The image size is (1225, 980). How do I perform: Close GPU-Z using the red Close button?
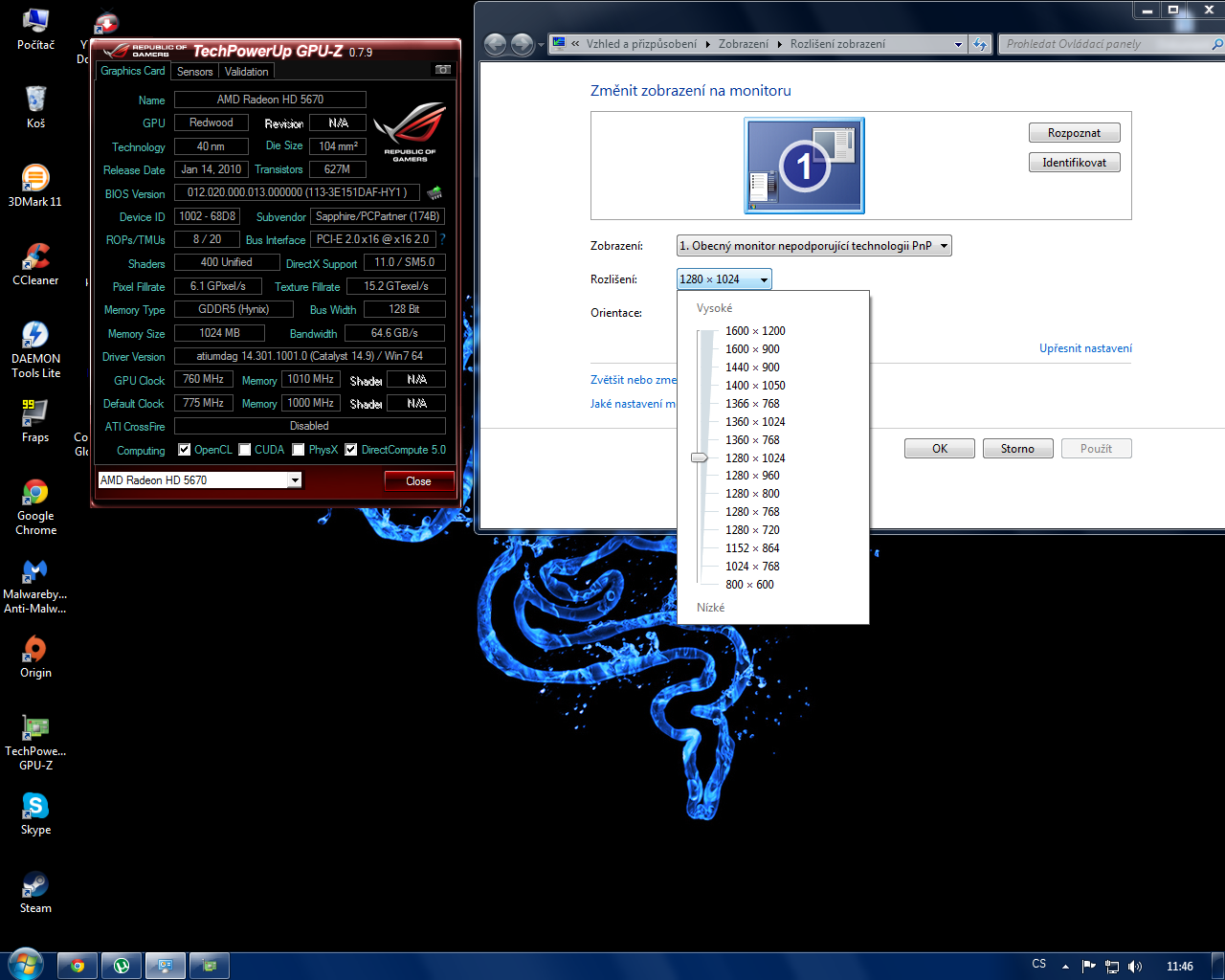[418, 481]
